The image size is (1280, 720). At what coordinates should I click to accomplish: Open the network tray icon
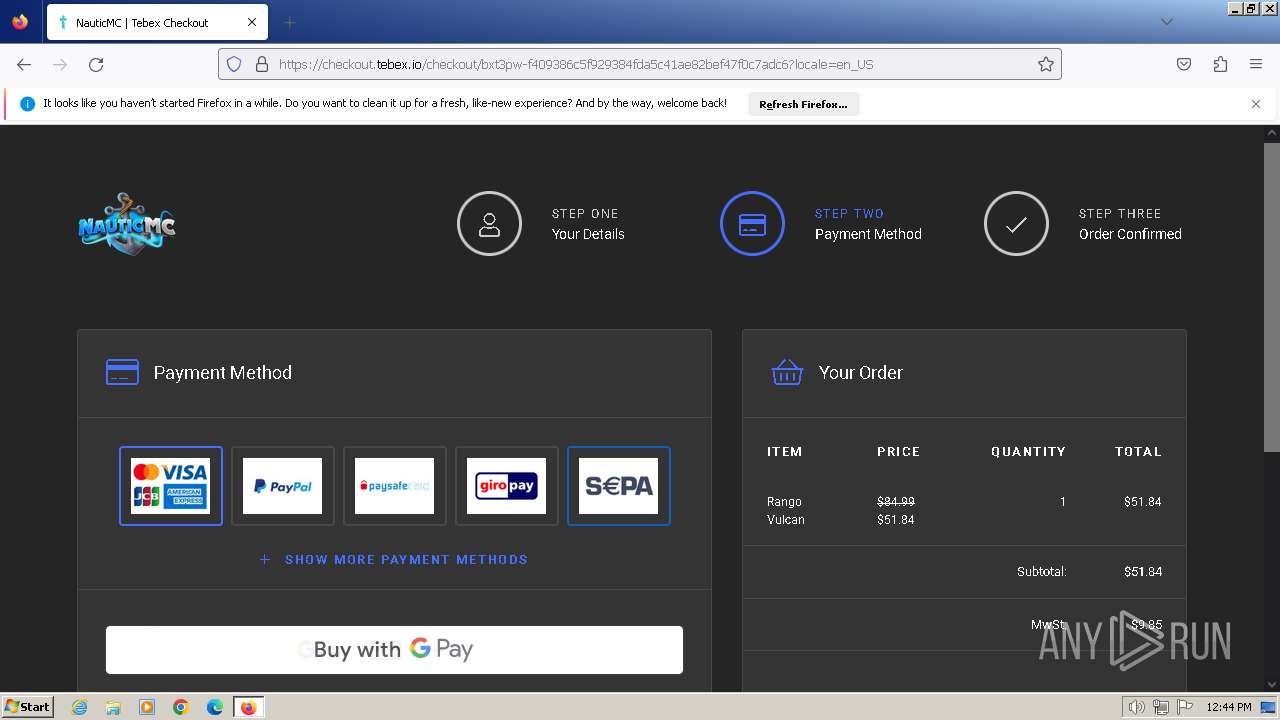tap(1161, 707)
